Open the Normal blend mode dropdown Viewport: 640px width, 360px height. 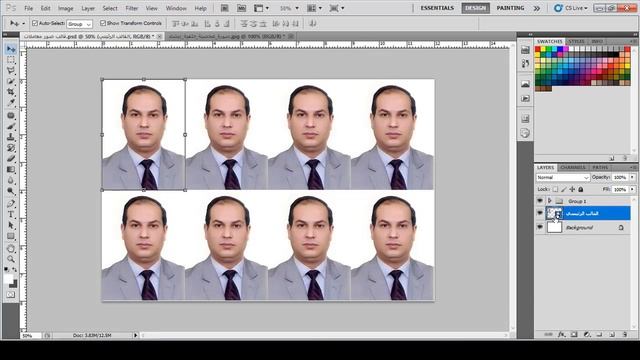click(x=562, y=178)
